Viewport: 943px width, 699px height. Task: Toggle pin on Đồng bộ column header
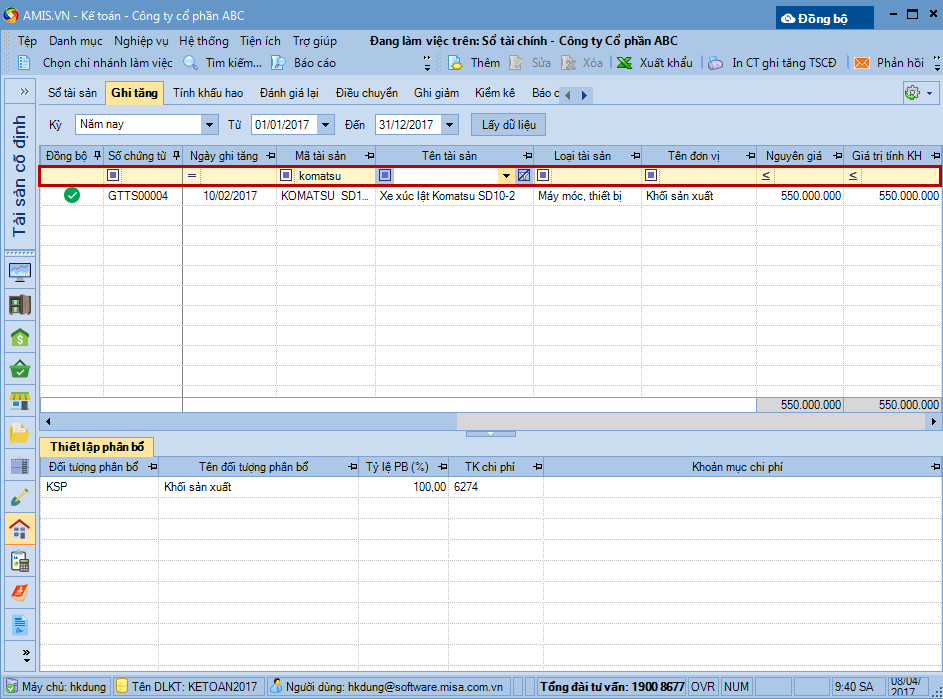click(96, 155)
